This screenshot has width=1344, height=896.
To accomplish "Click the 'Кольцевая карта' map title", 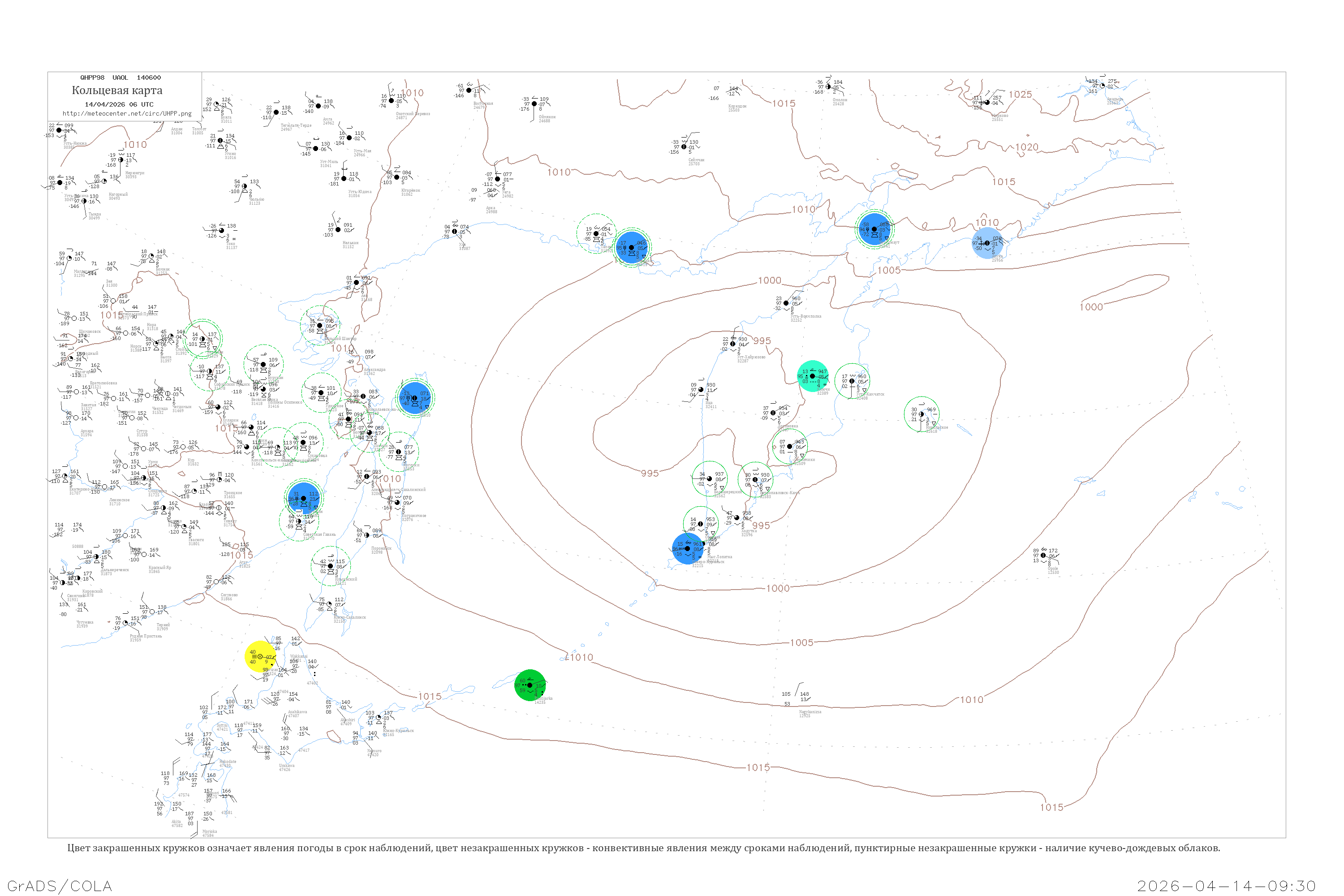I will click(x=117, y=90).
